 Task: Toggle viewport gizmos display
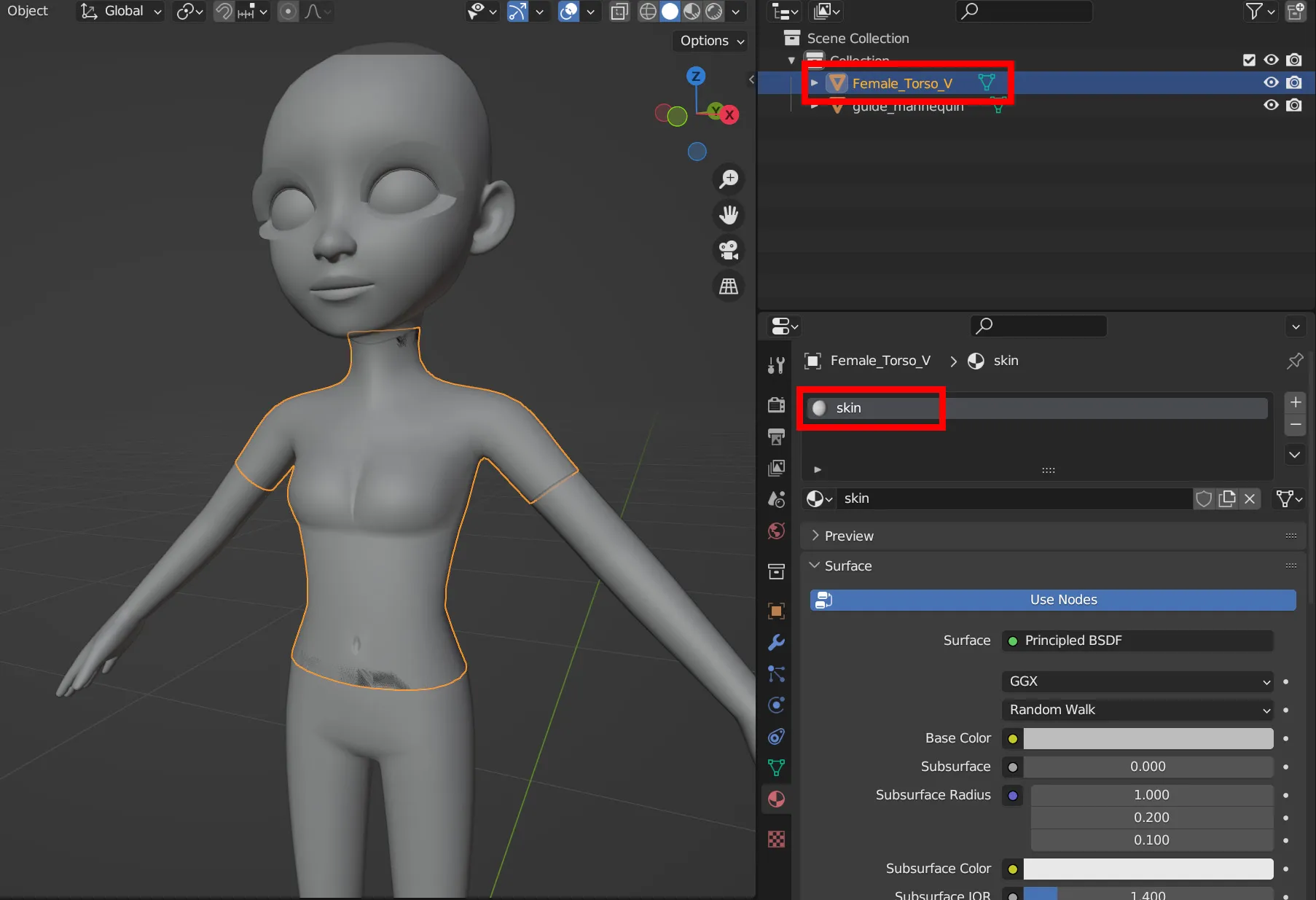pyautogui.click(x=517, y=11)
